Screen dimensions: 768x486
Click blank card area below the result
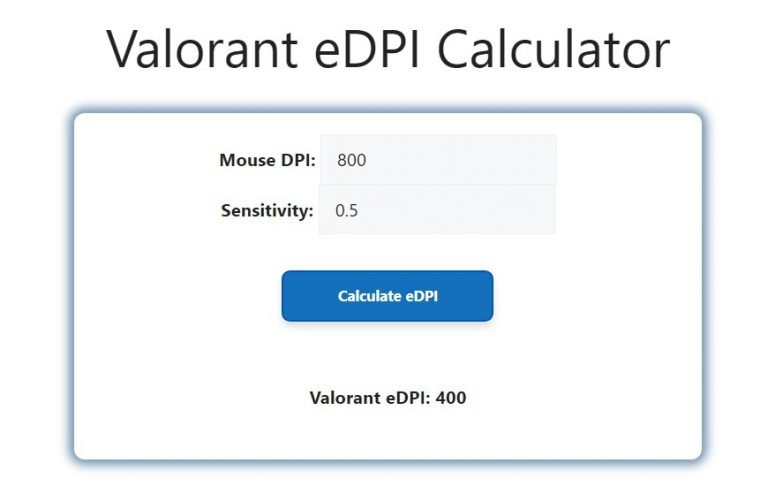pyautogui.click(x=387, y=436)
